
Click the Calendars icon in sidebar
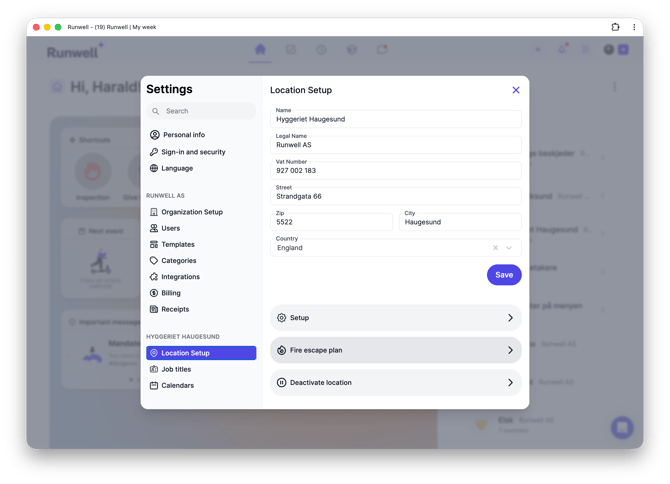pos(154,385)
